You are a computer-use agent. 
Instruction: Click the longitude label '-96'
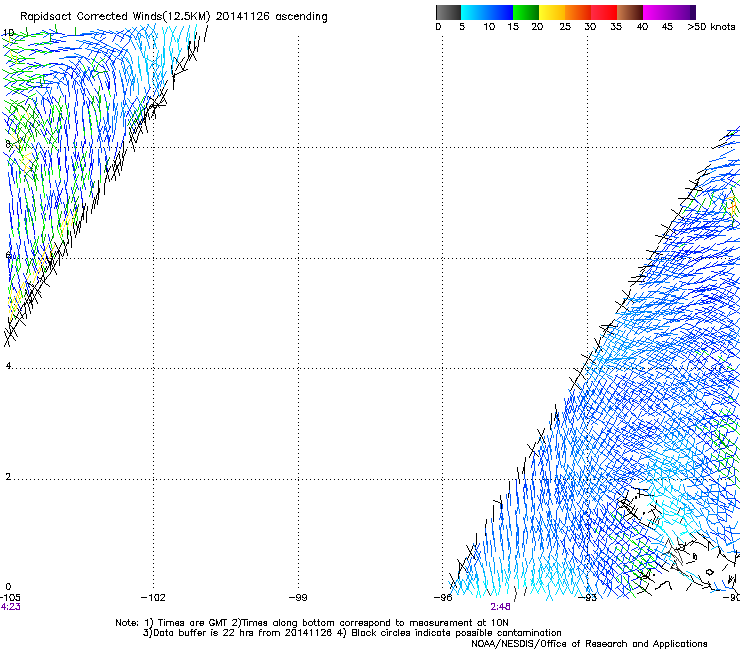tap(443, 598)
